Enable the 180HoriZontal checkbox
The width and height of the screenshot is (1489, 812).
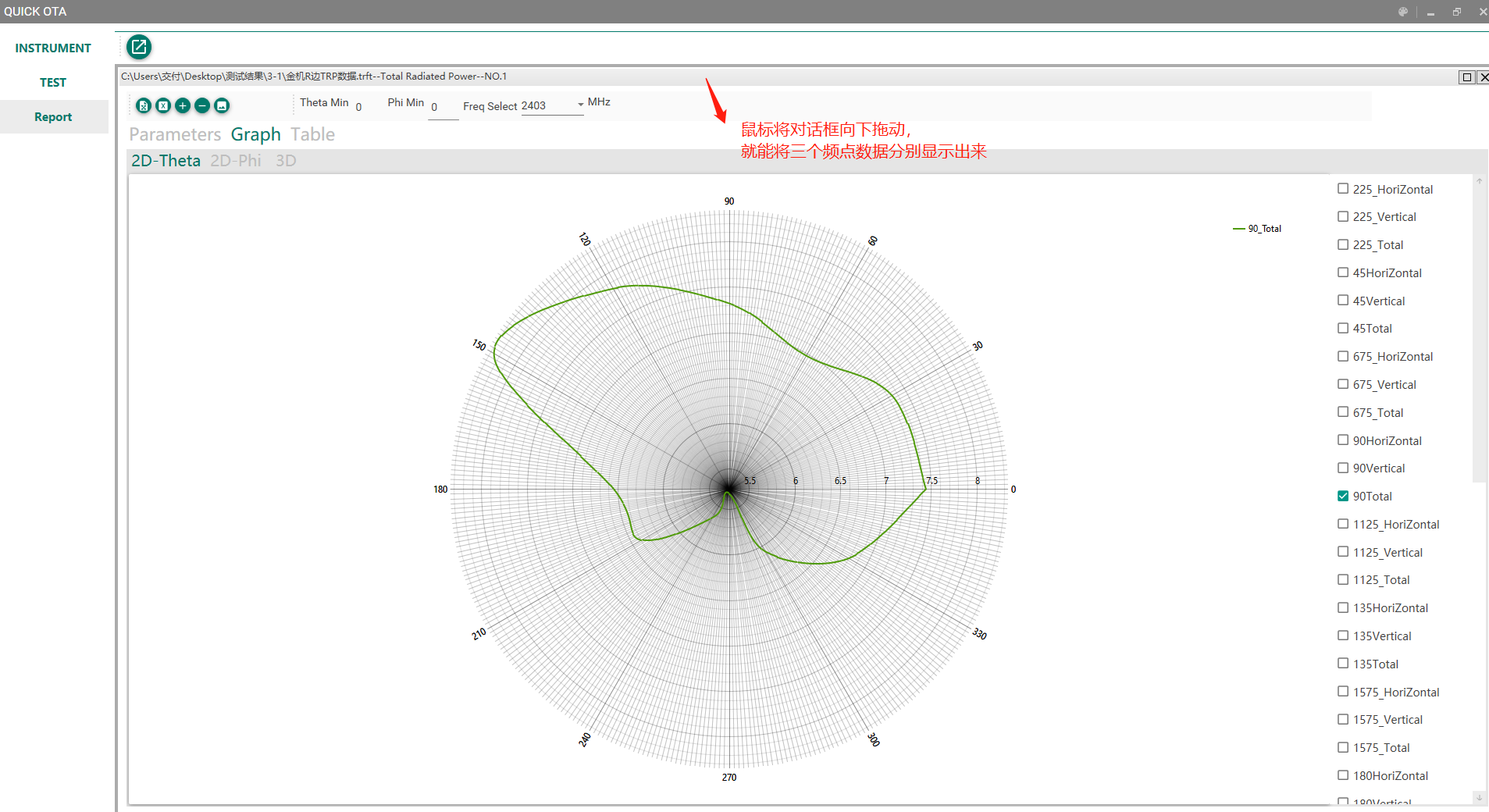coord(1343,775)
